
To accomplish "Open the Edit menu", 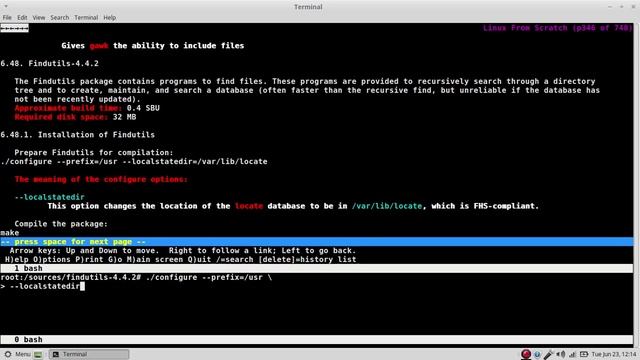I will (22, 18).
